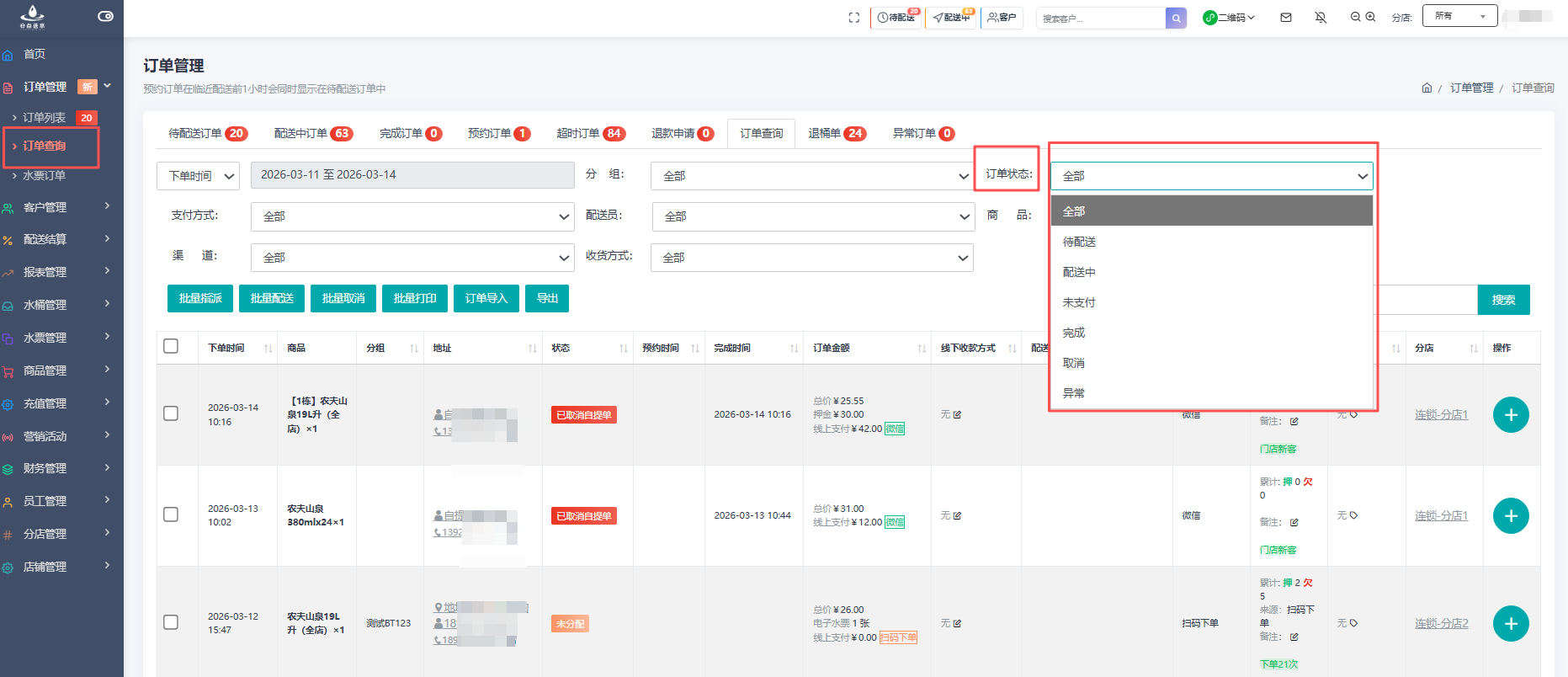Click the fullscreen icon in top bar

854,18
